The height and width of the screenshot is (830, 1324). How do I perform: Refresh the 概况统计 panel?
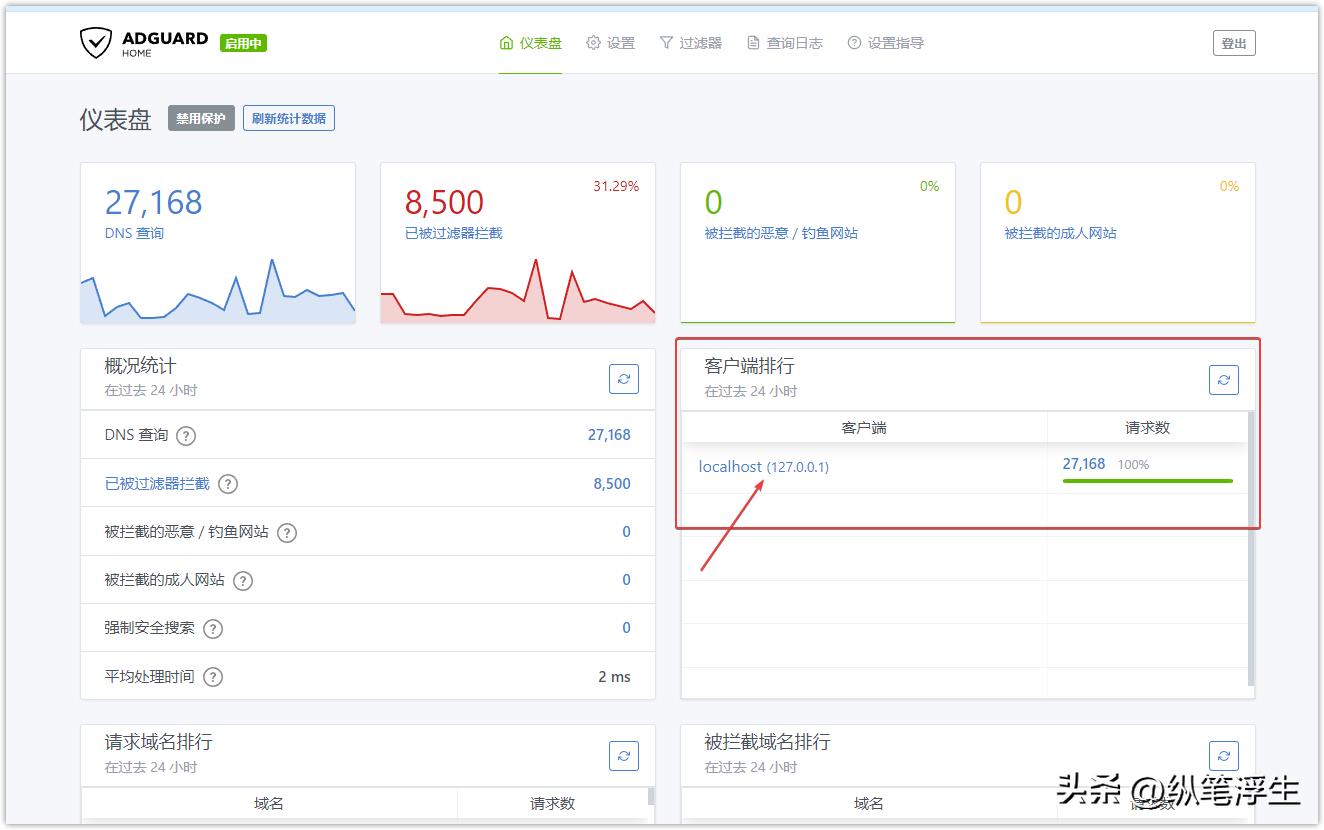[623, 379]
